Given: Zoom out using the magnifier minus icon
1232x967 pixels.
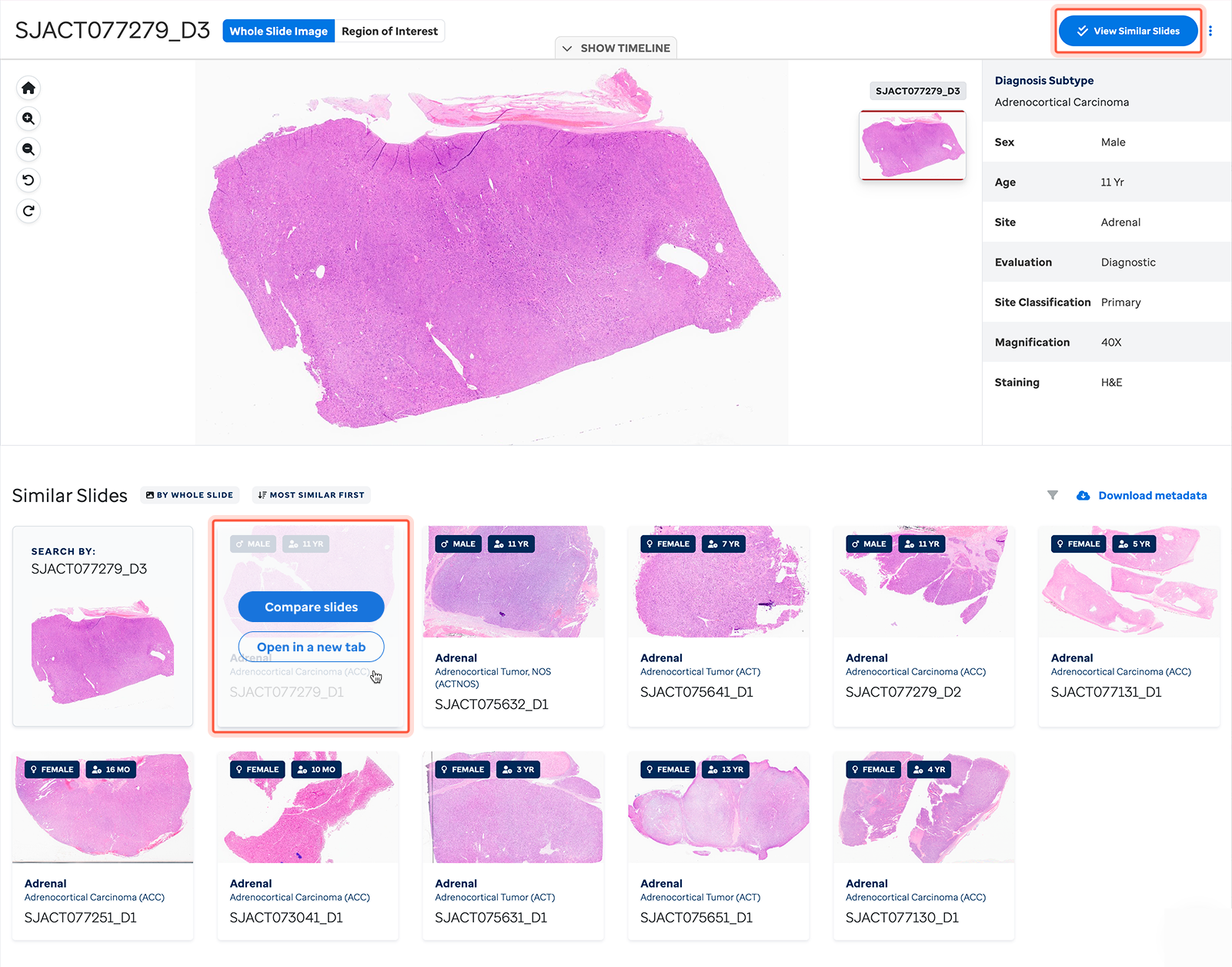Looking at the screenshot, I should pyautogui.click(x=28, y=149).
